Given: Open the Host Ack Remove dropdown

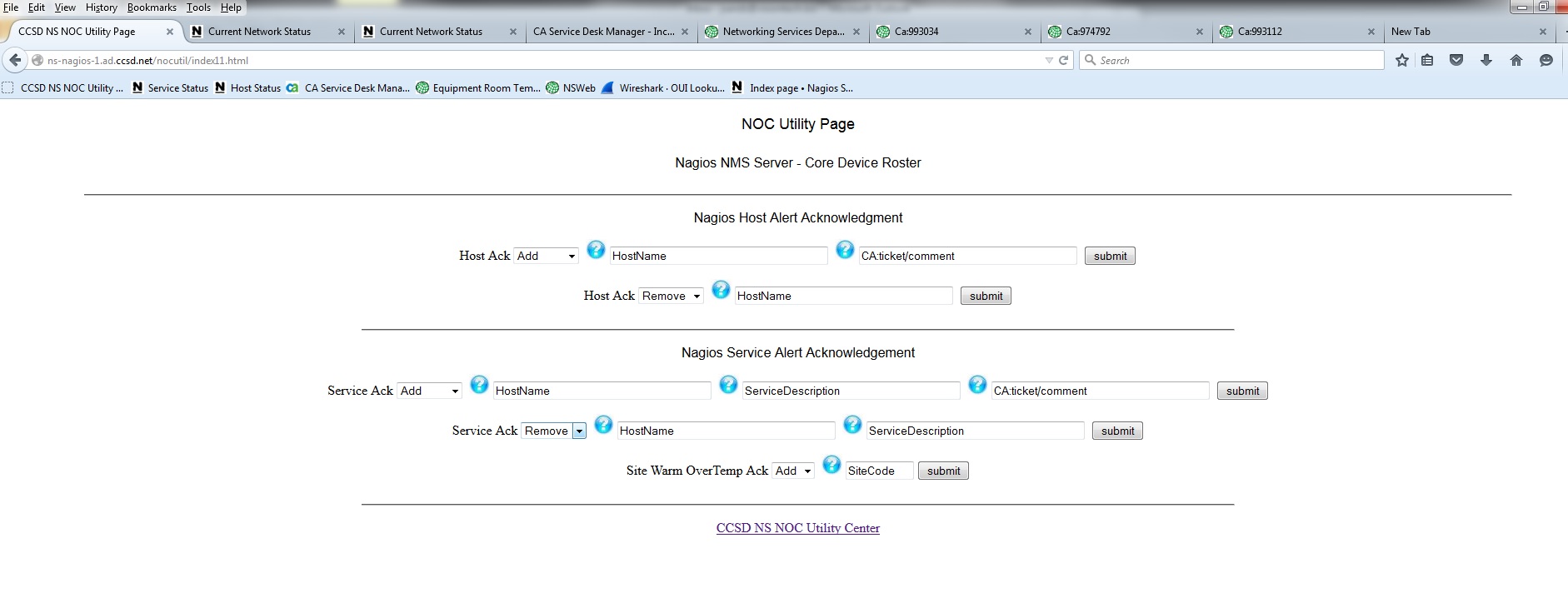Looking at the screenshot, I should 671,296.
